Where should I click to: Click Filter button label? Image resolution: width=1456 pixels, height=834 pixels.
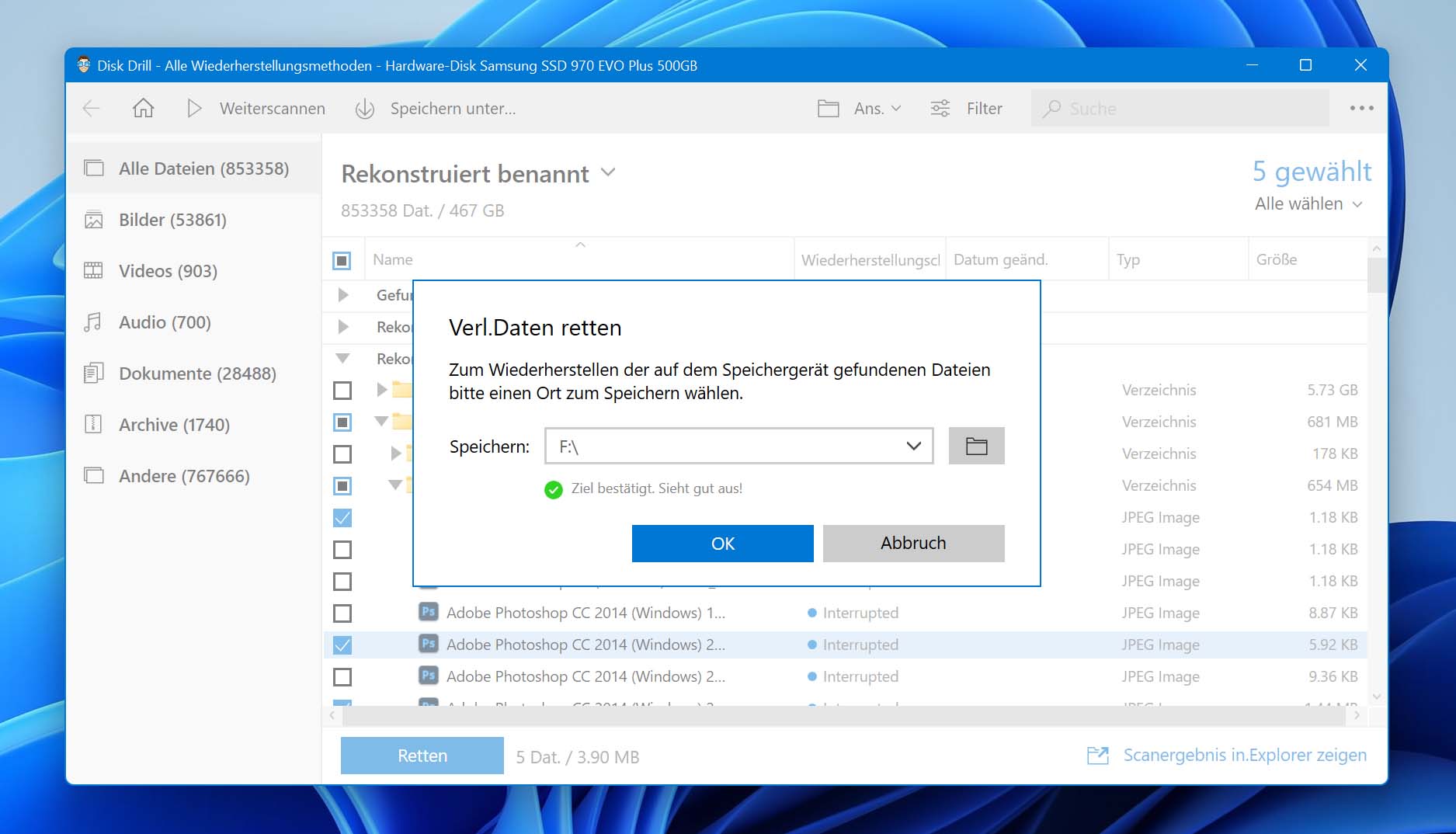(x=984, y=109)
